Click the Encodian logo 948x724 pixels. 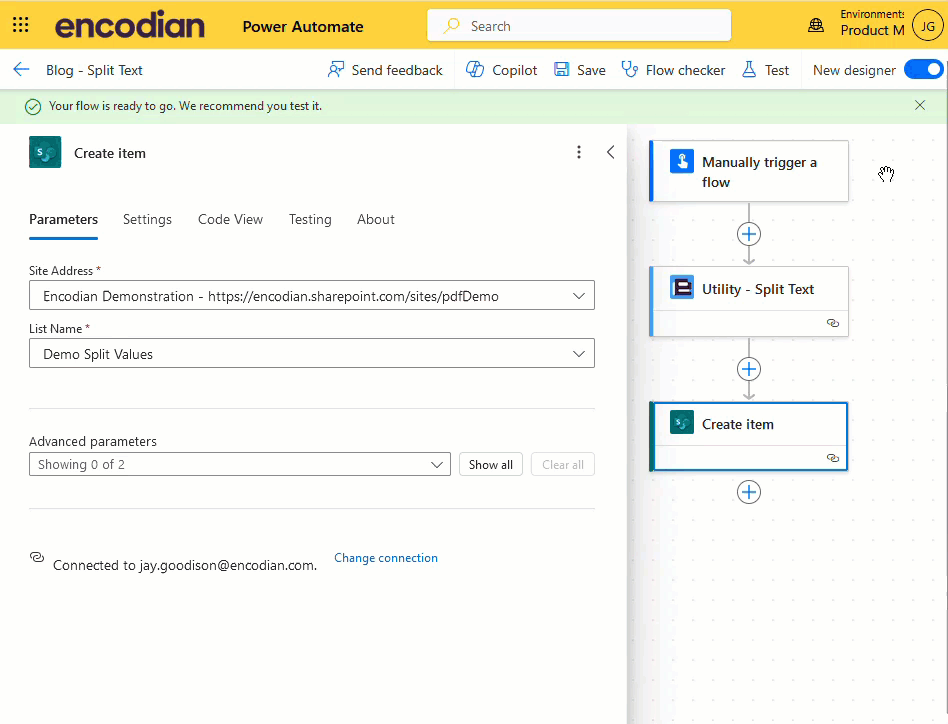point(129,25)
